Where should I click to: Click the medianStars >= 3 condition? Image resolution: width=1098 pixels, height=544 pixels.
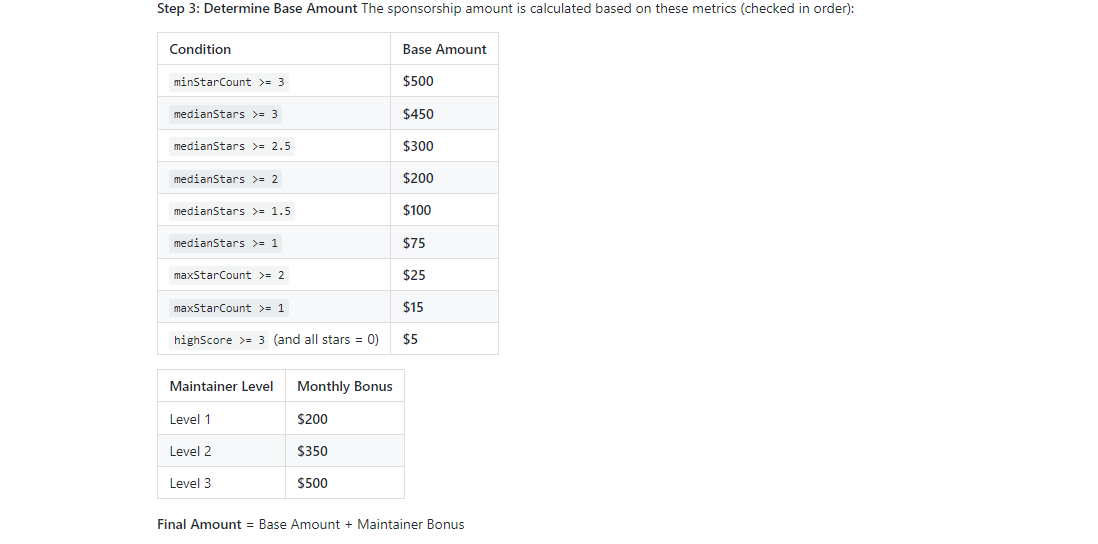point(226,114)
